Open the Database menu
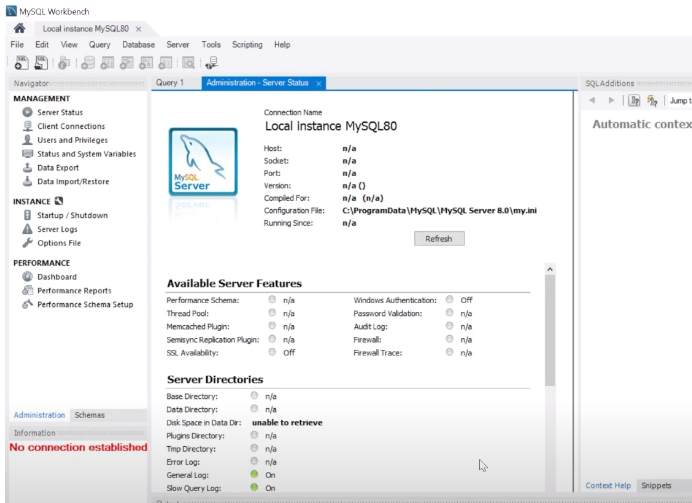Screen dimensions: 692x503 pyautogui.click(x=139, y=45)
